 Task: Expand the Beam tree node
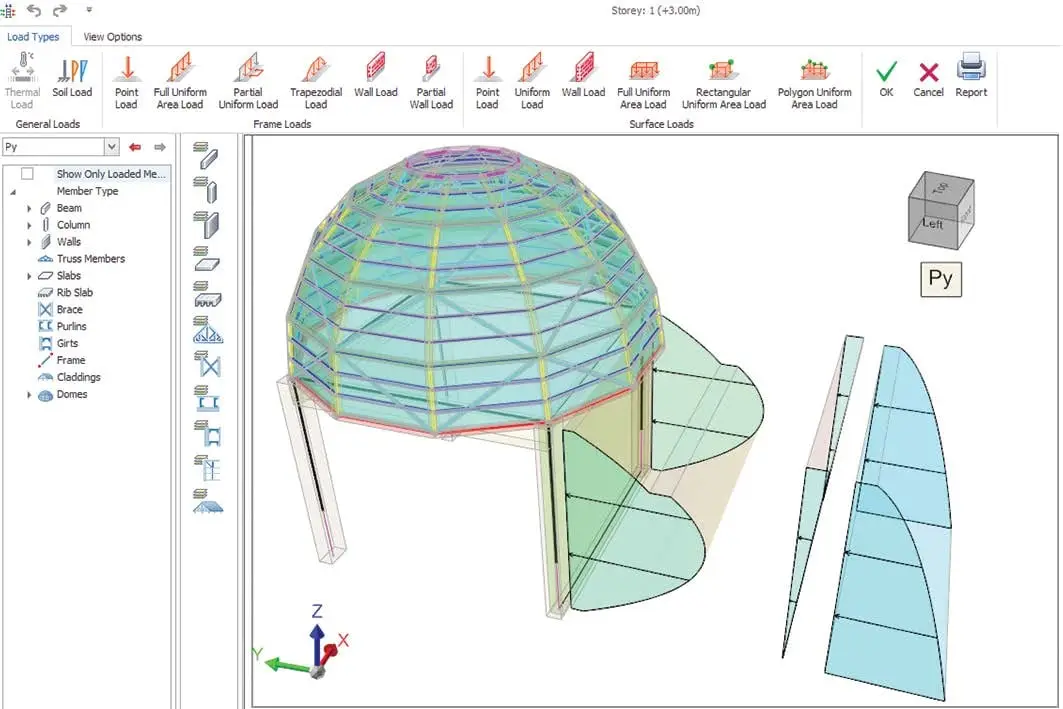point(29,208)
